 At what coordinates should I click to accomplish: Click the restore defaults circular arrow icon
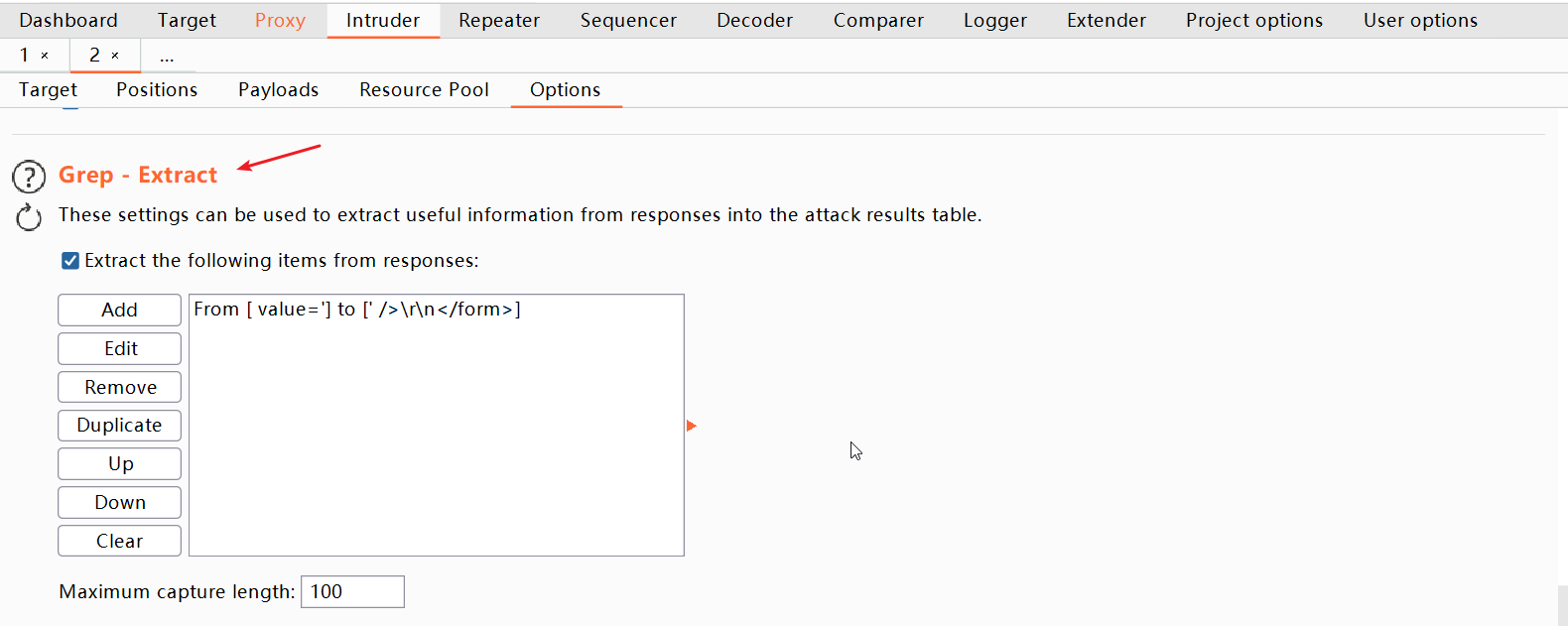click(x=29, y=216)
